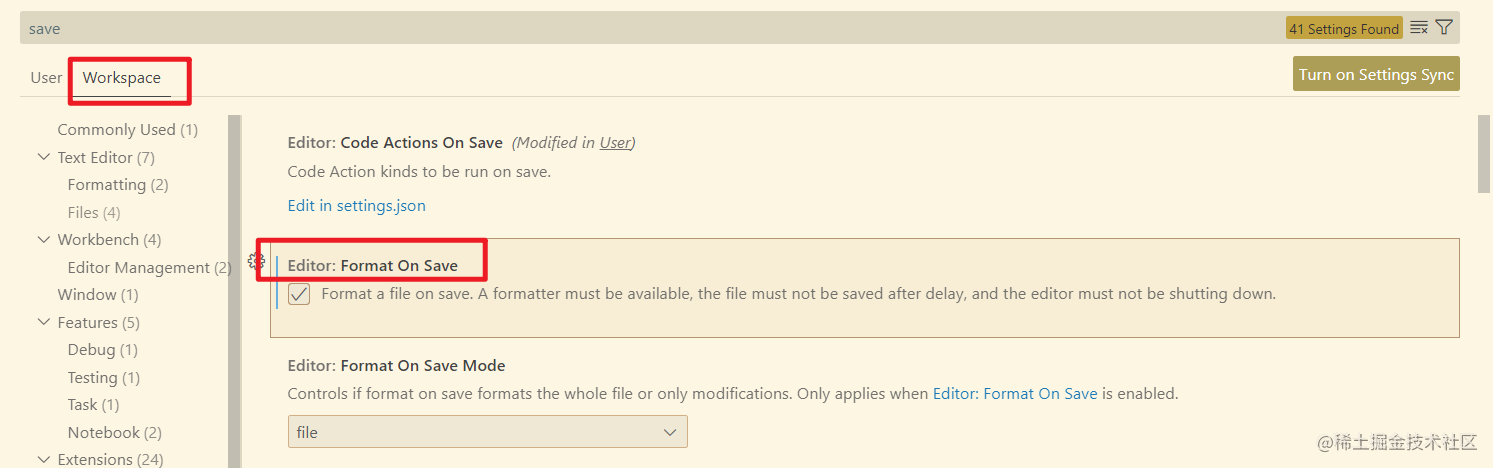The width and height of the screenshot is (1493, 468).
Task: Open Edit in settings.json link
Action: point(357,205)
